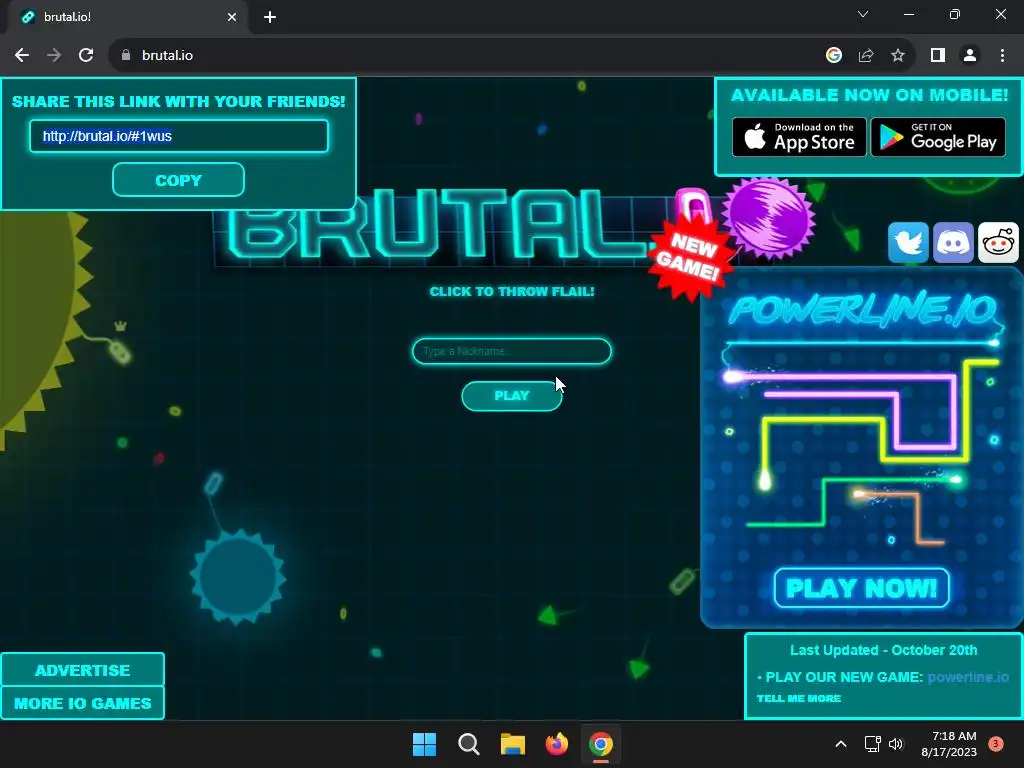The height and width of the screenshot is (768, 1024).
Task: Open the tab search chevron
Action: (x=863, y=14)
